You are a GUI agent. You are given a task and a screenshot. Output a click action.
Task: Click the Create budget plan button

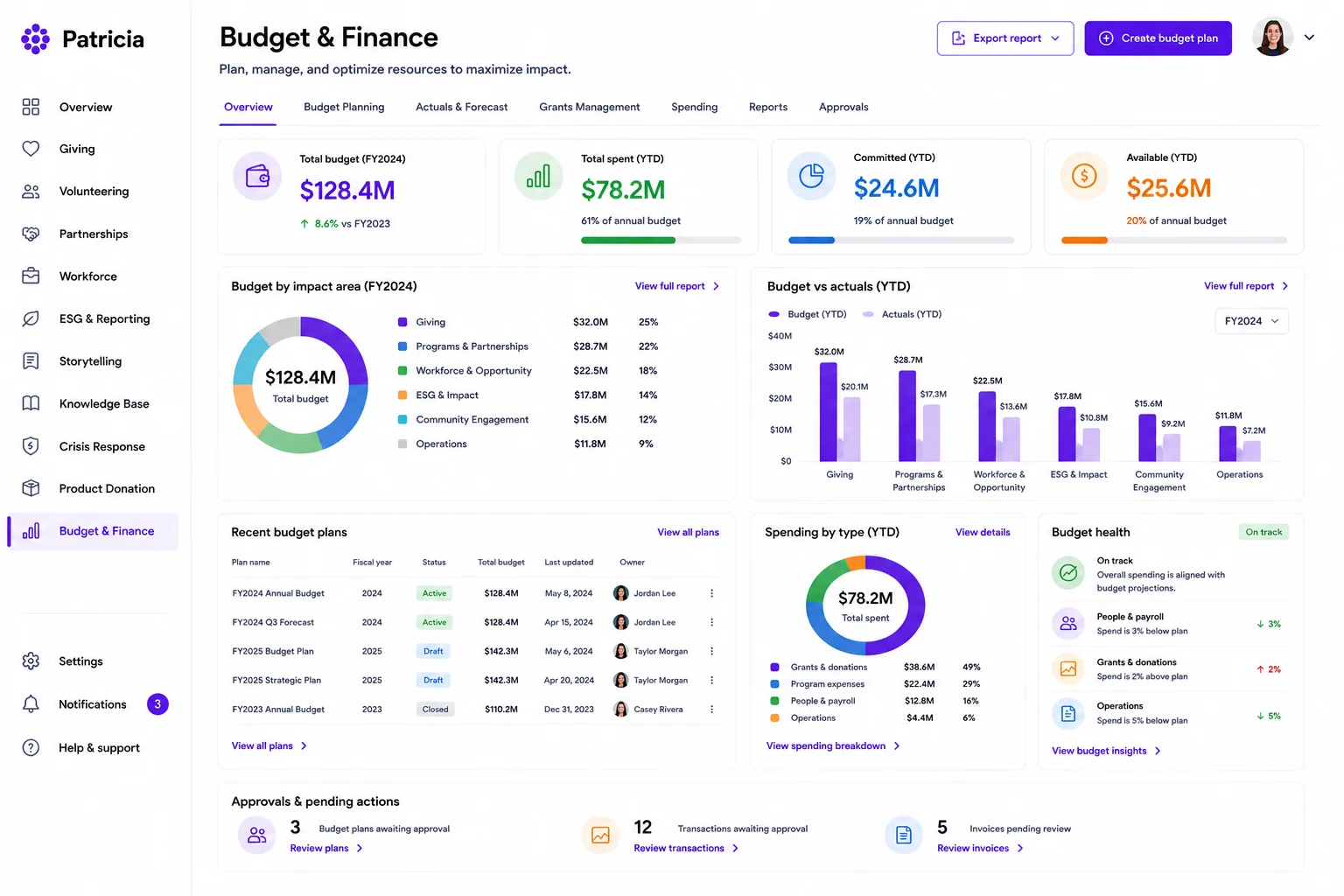pyautogui.click(x=1158, y=38)
